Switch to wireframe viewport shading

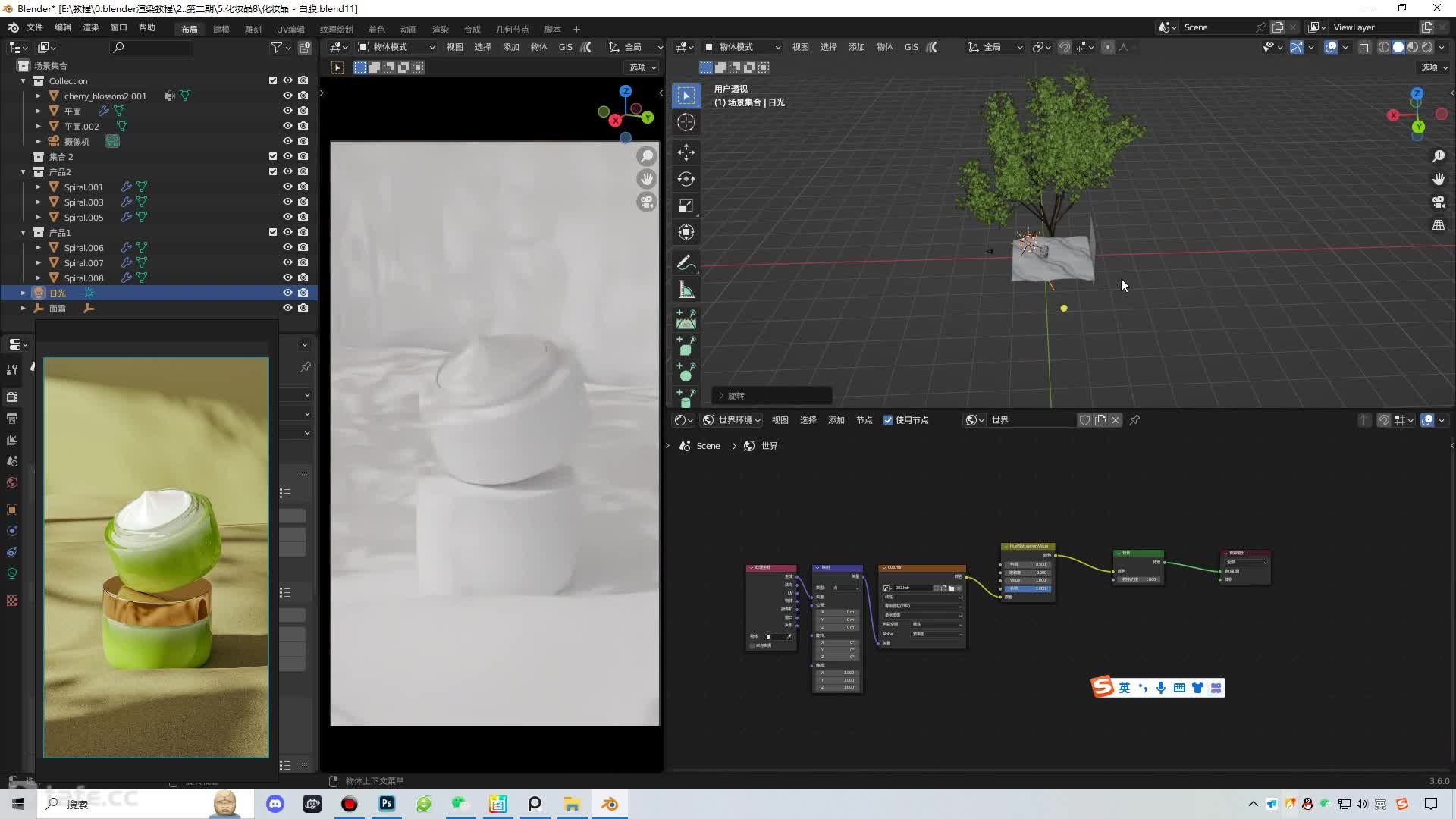1384,47
